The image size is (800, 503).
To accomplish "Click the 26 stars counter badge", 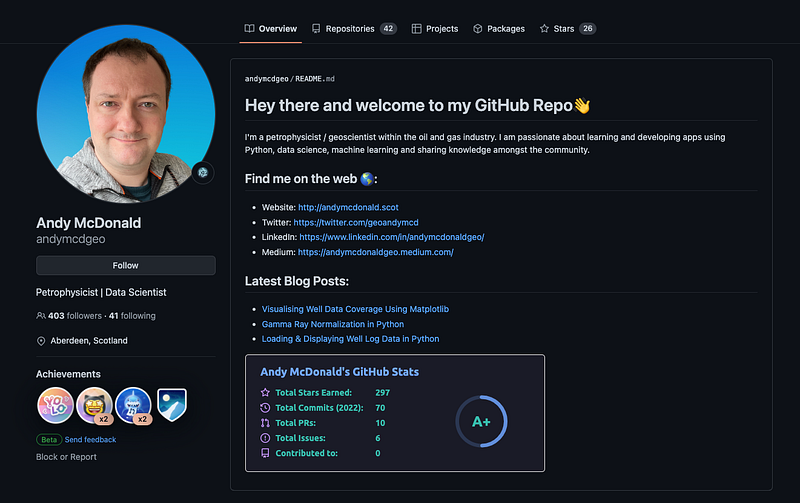I will (588, 29).
